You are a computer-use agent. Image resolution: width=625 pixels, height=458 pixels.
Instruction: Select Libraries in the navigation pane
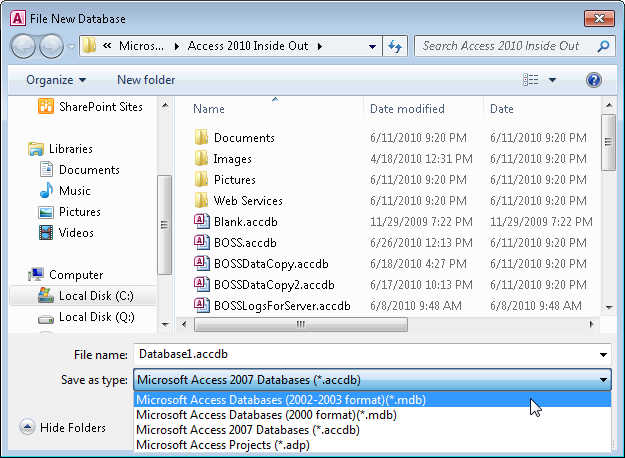[x=60, y=149]
